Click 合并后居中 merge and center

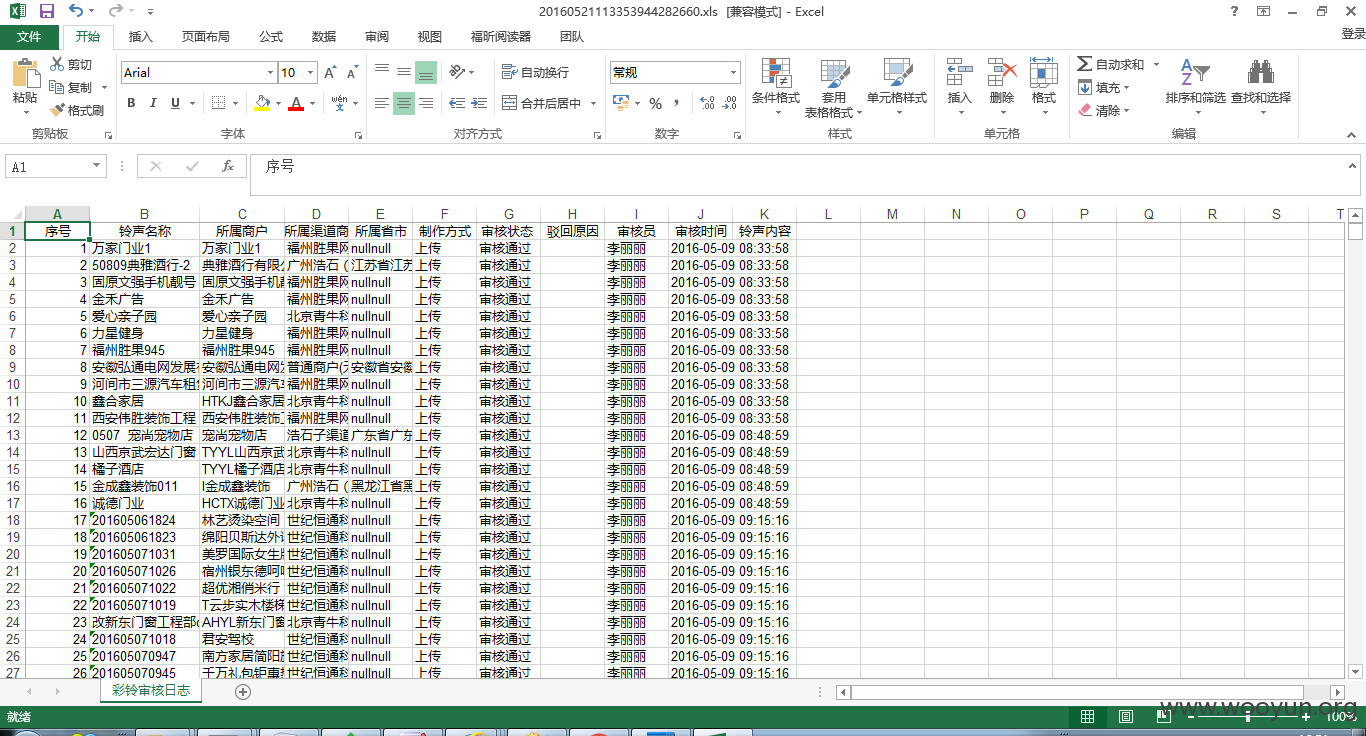542,103
